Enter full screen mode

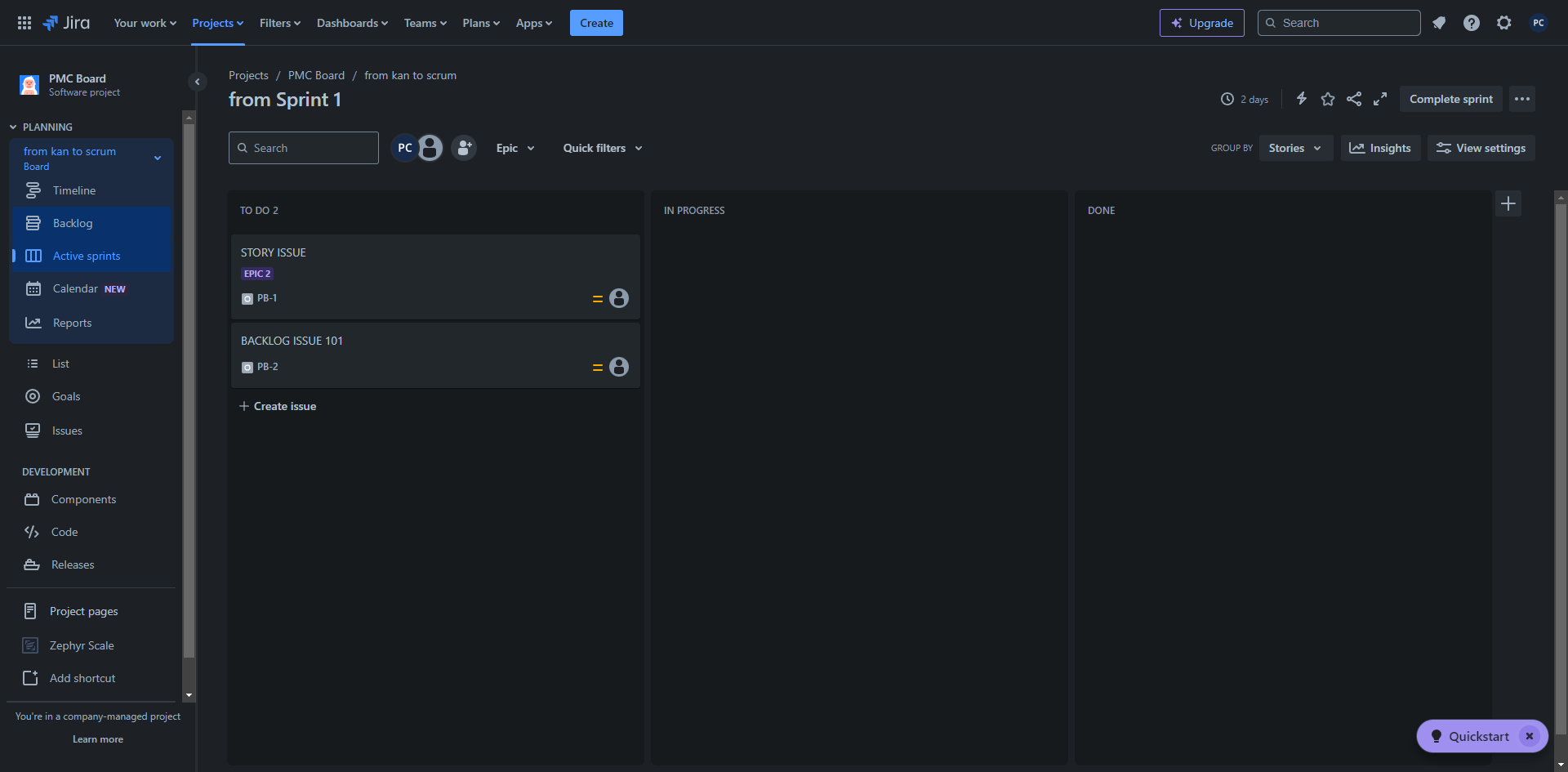pos(1380,99)
